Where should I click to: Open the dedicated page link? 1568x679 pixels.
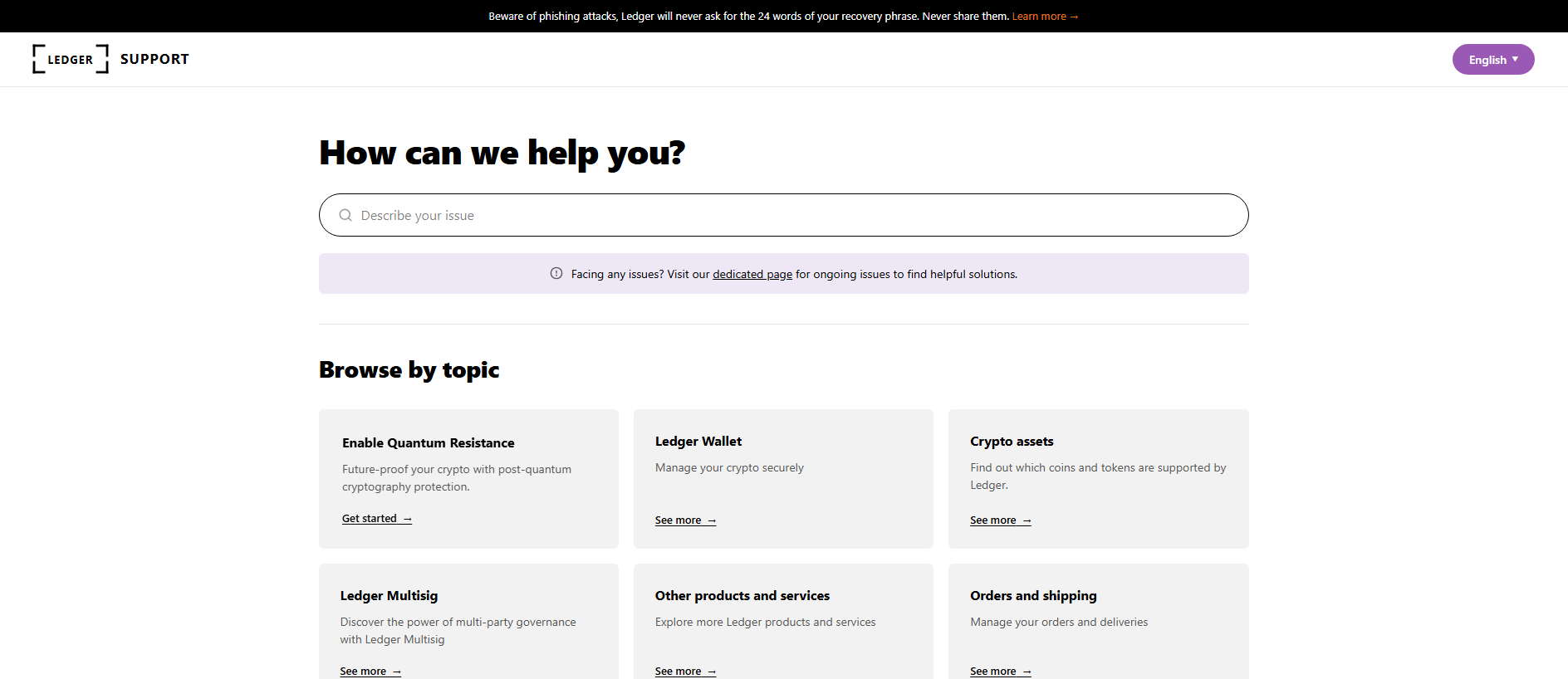752,274
